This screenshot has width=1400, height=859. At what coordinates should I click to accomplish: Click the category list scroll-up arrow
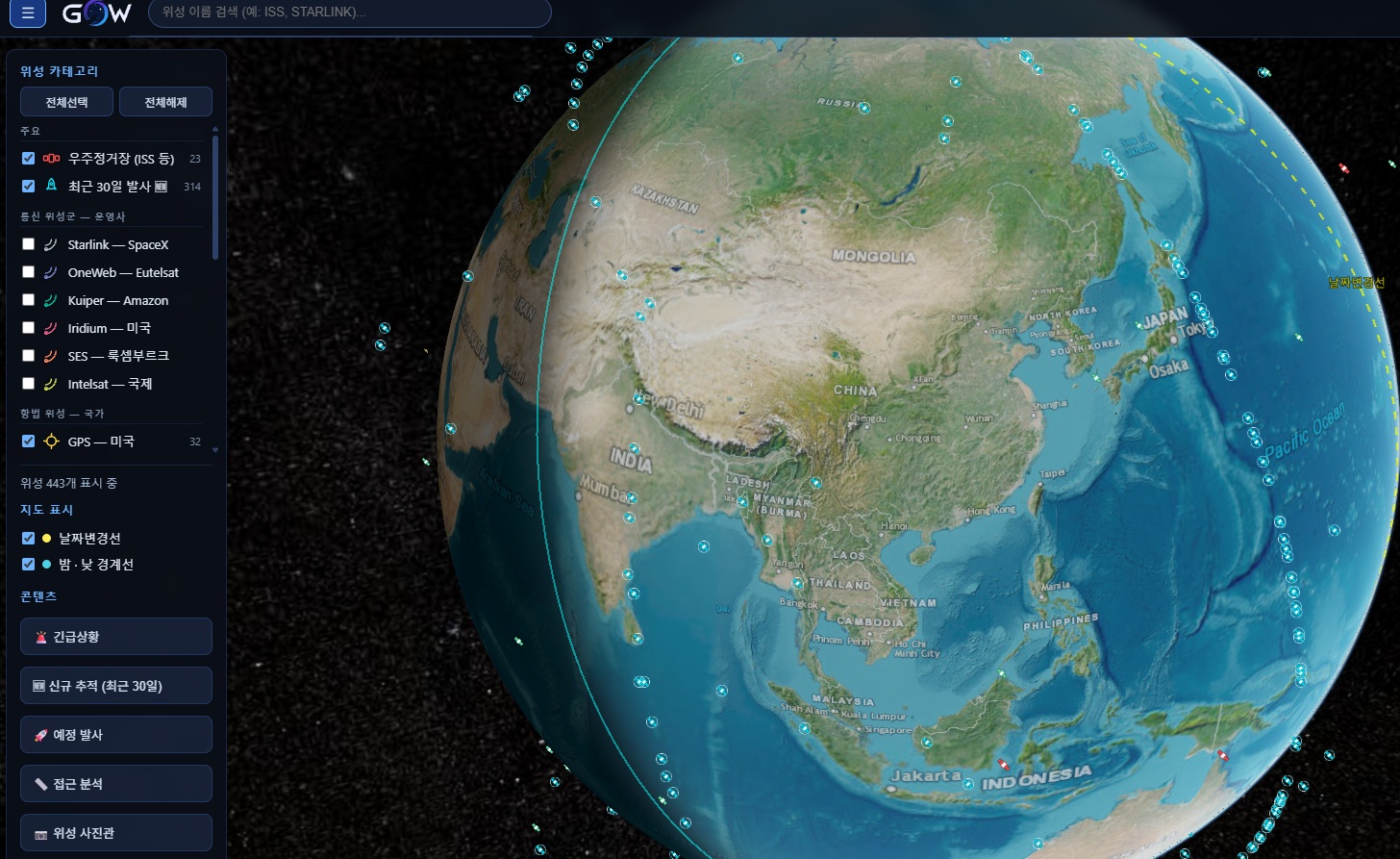point(215,129)
